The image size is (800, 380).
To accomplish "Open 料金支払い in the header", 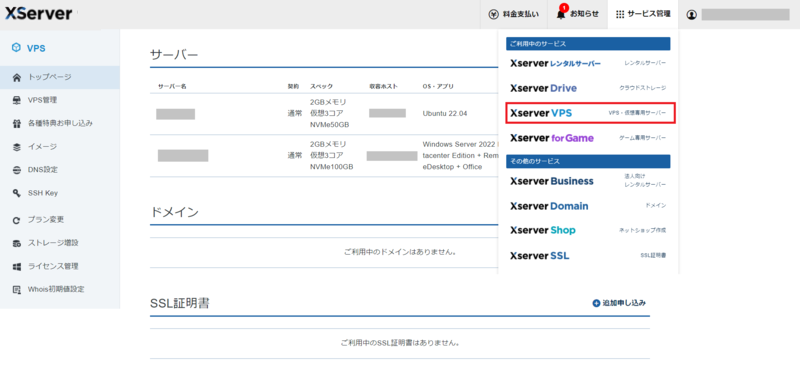I will 514,14.
